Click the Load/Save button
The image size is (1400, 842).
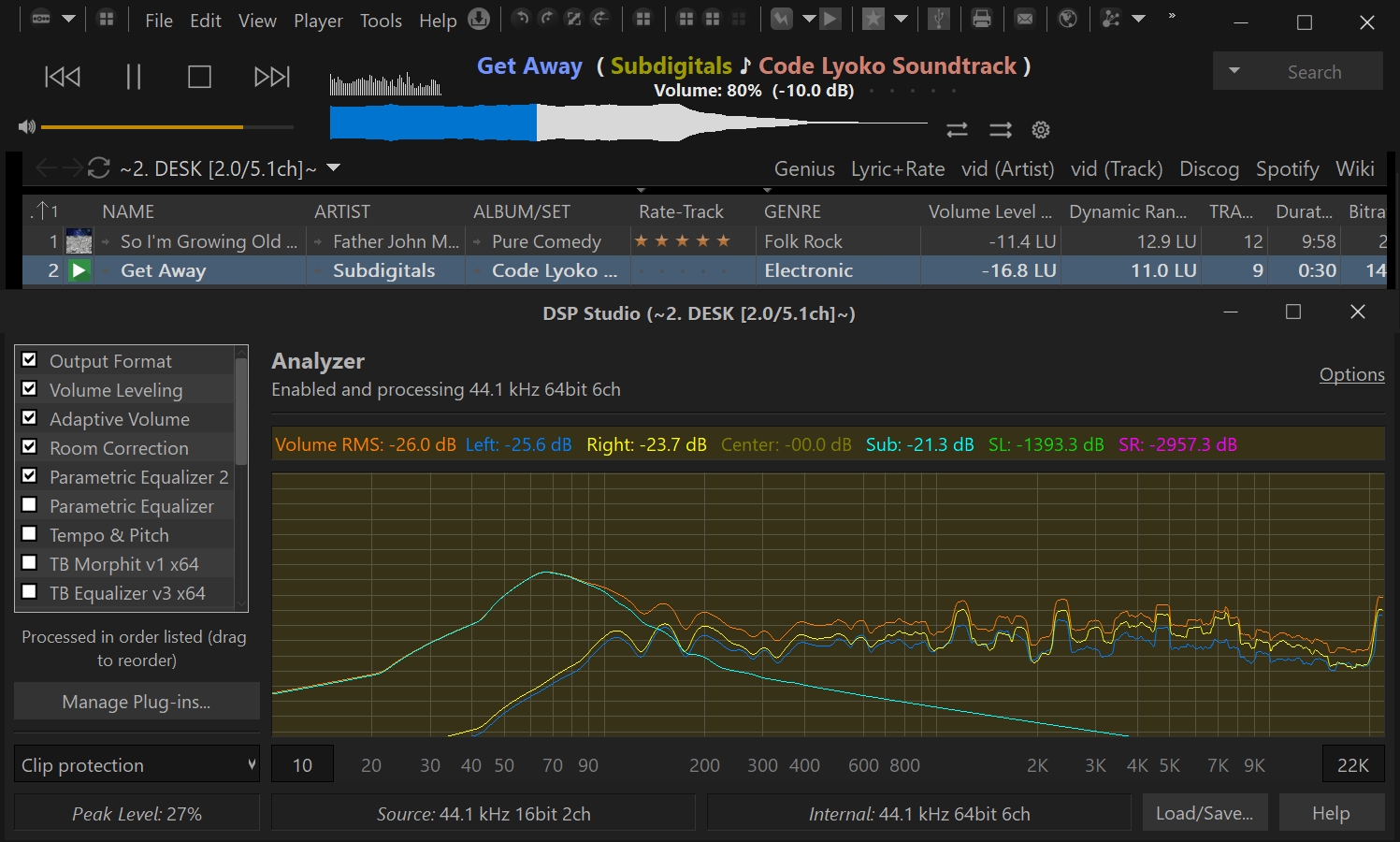(1205, 813)
